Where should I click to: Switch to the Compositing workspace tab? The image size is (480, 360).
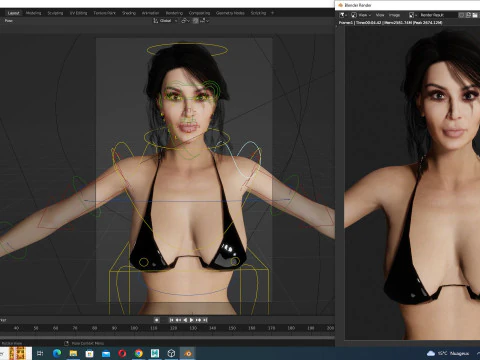(x=199, y=13)
